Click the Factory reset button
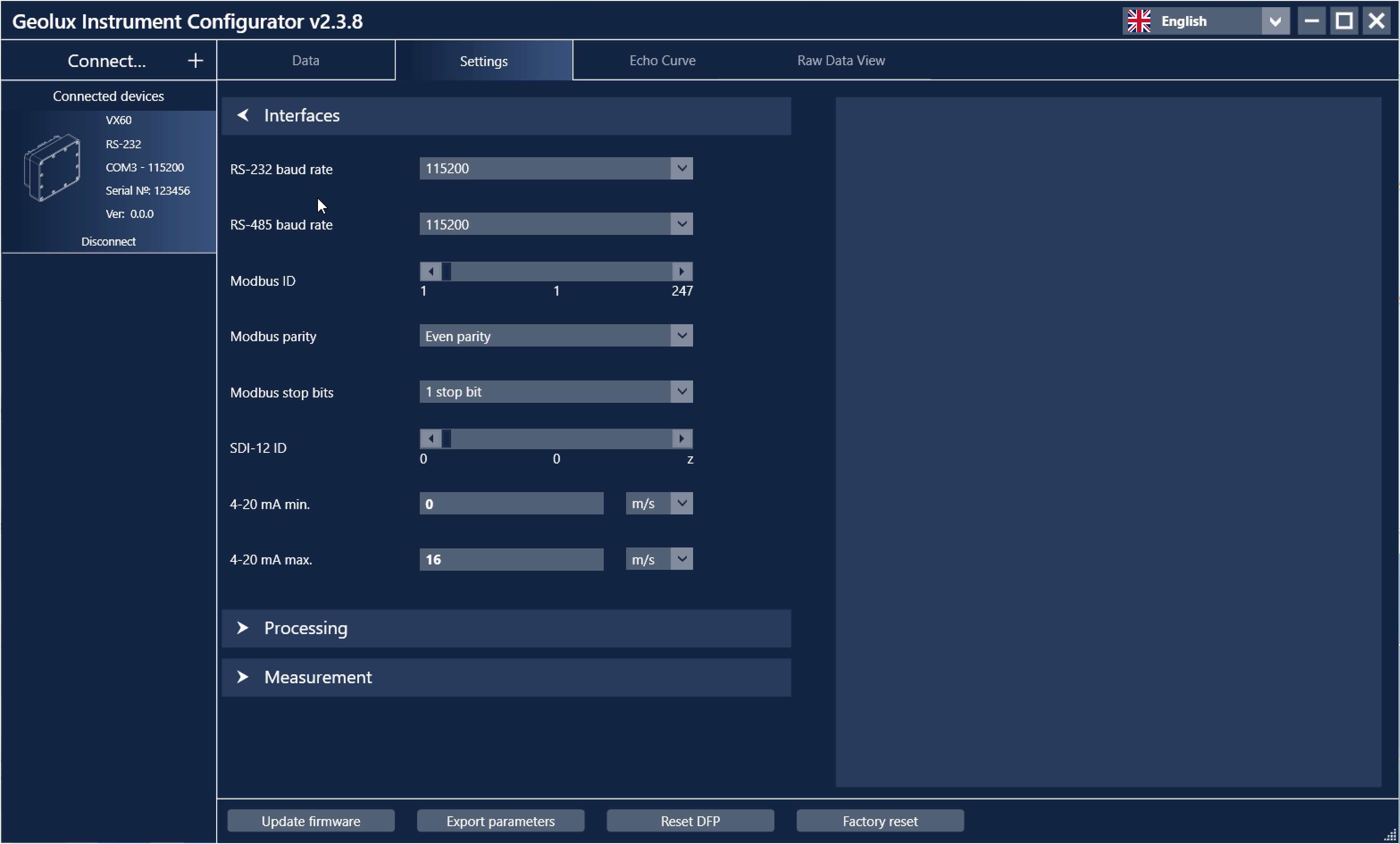The width and height of the screenshot is (1400, 844). click(880, 821)
